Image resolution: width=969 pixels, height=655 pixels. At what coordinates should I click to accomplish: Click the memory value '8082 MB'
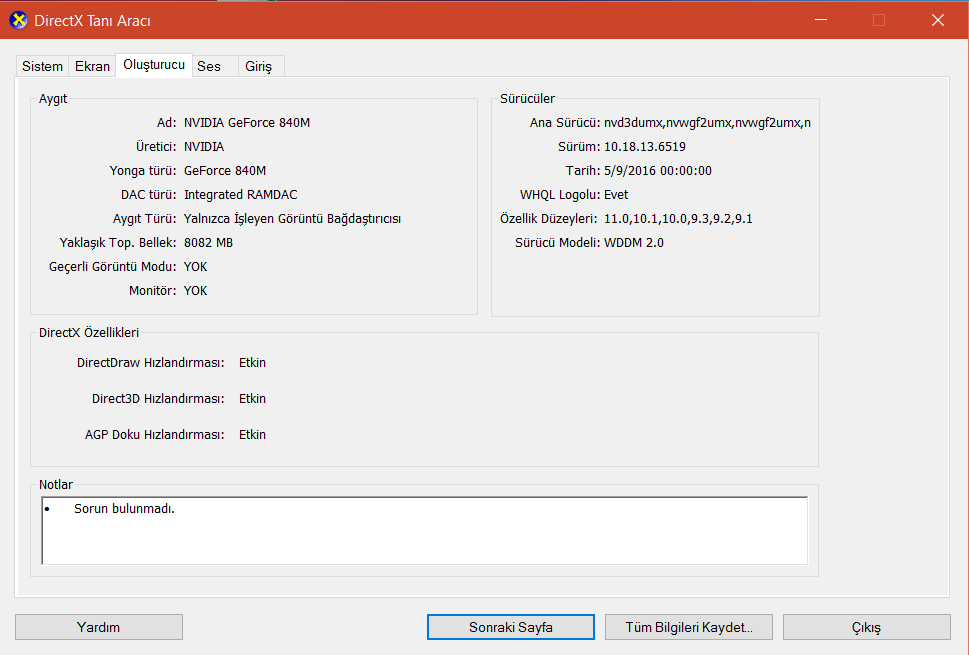(208, 243)
